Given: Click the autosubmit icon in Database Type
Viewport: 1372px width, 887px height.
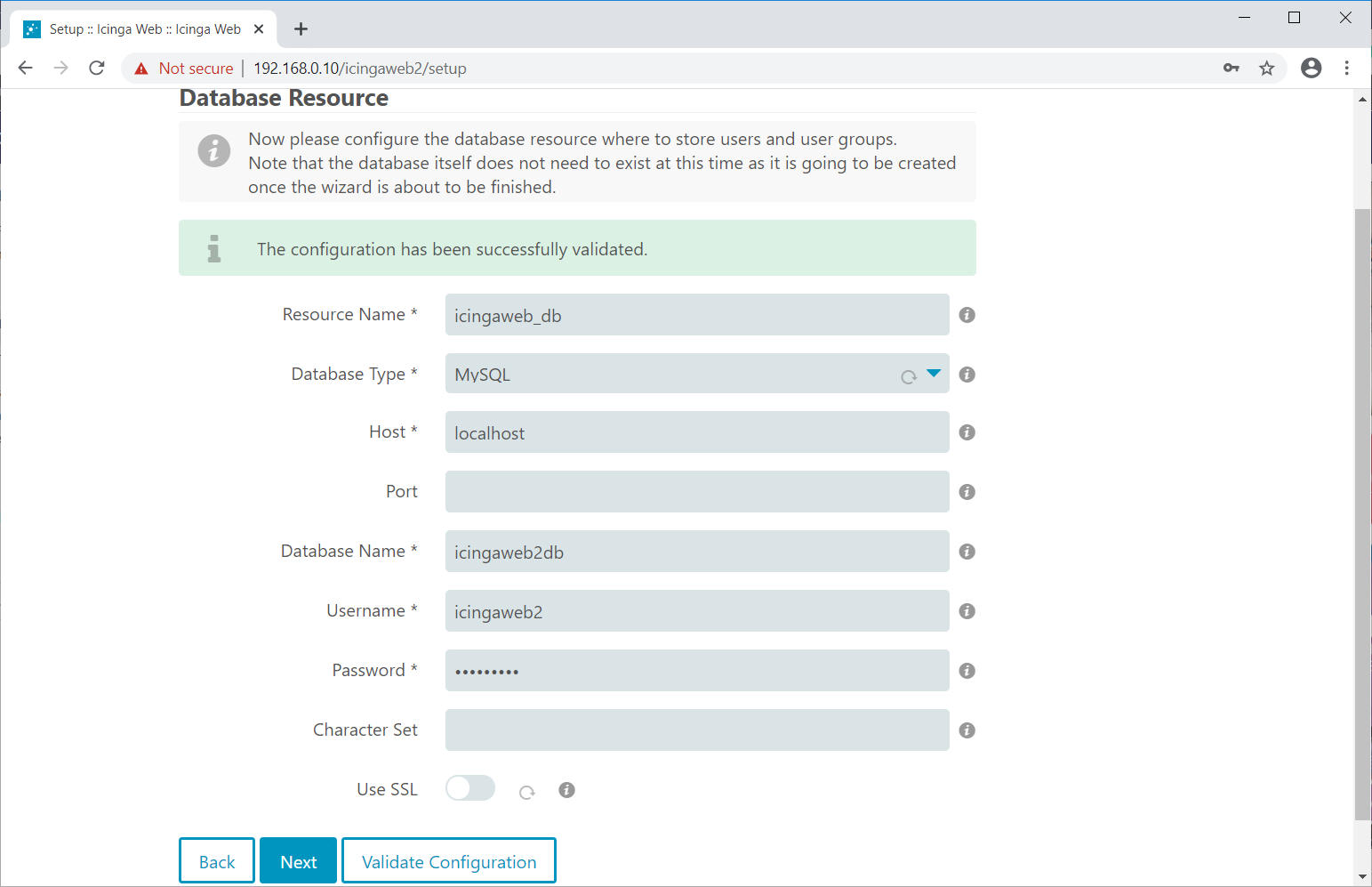Looking at the screenshot, I should pos(909,377).
